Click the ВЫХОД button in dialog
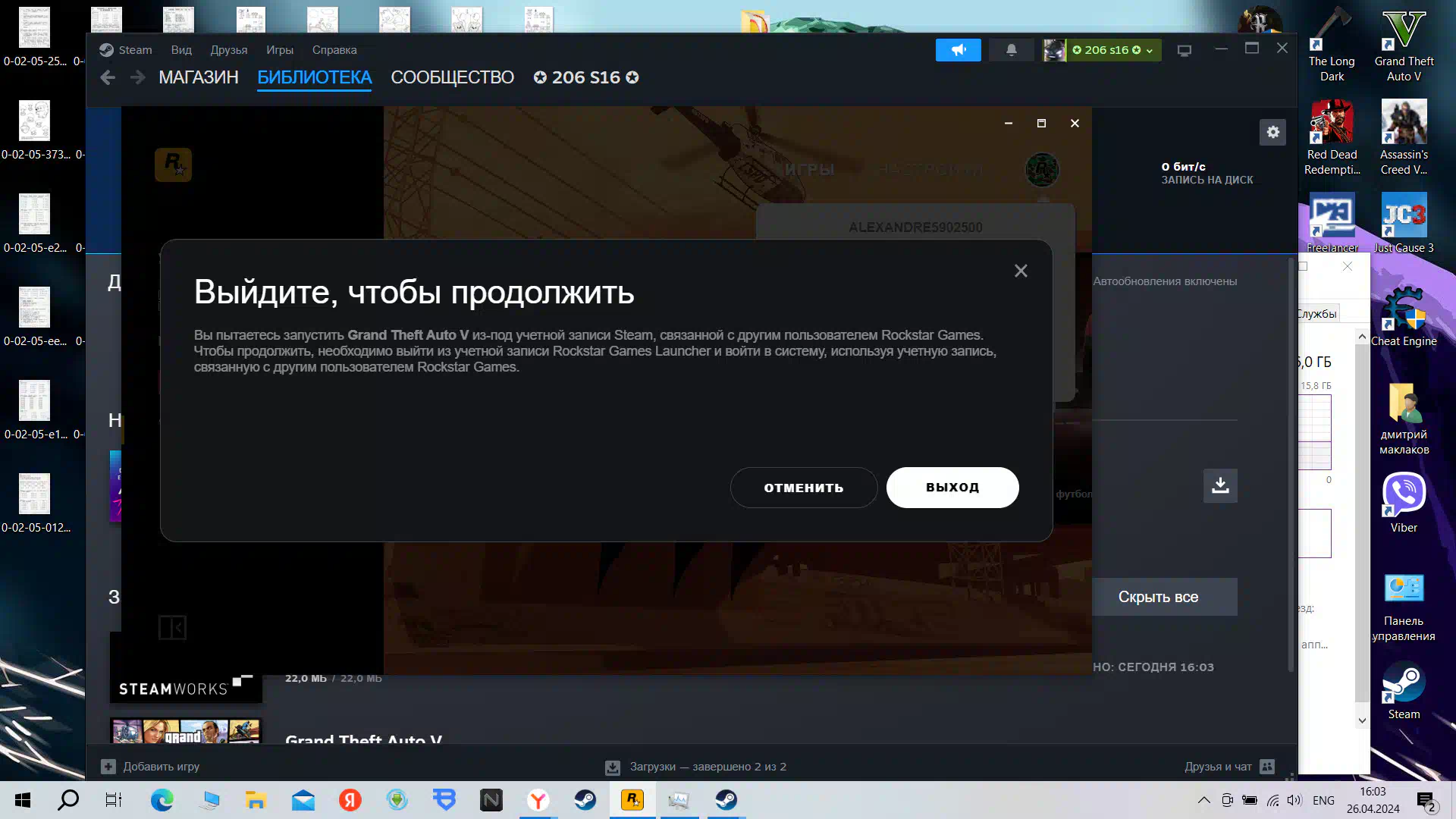1456x819 pixels. (x=952, y=488)
